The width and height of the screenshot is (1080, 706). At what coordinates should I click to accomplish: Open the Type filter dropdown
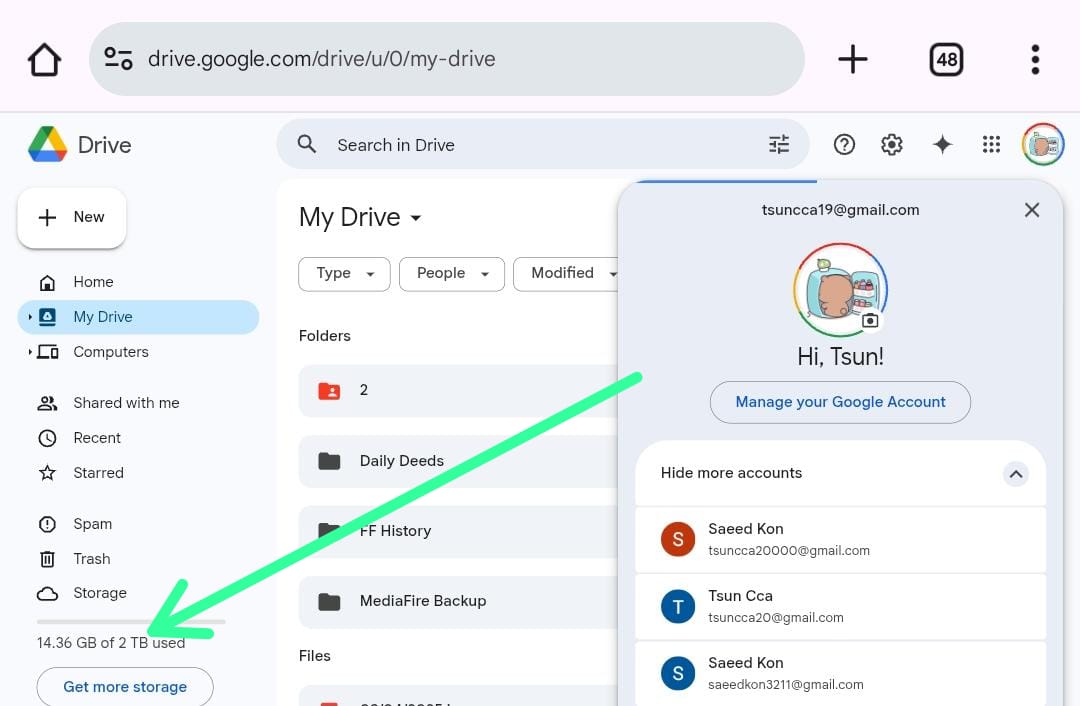[x=344, y=274]
